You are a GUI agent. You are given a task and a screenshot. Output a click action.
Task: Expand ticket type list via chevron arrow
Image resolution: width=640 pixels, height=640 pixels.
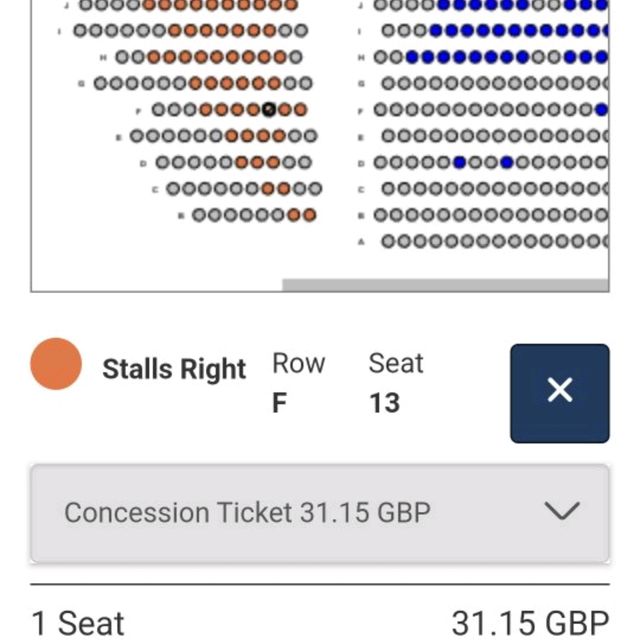(x=562, y=511)
